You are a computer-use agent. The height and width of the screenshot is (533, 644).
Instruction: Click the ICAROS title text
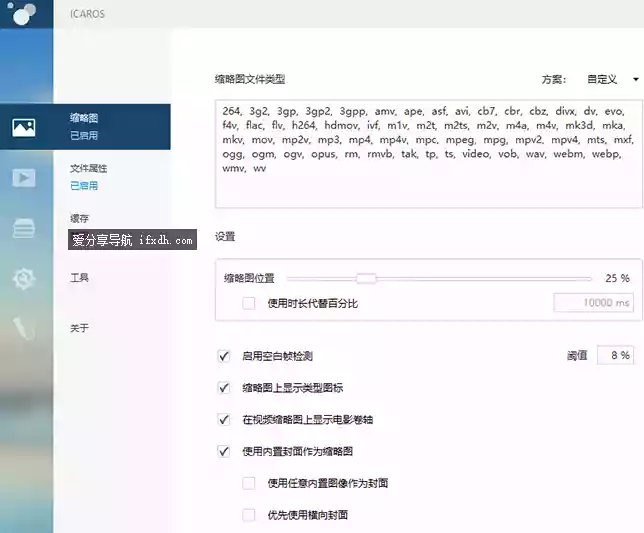coord(87,14)
